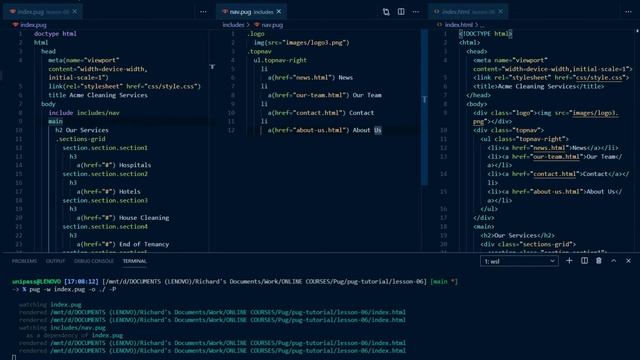Open more actions for the left editor group
The image size is (640, 360).
(x=203, y=12)
